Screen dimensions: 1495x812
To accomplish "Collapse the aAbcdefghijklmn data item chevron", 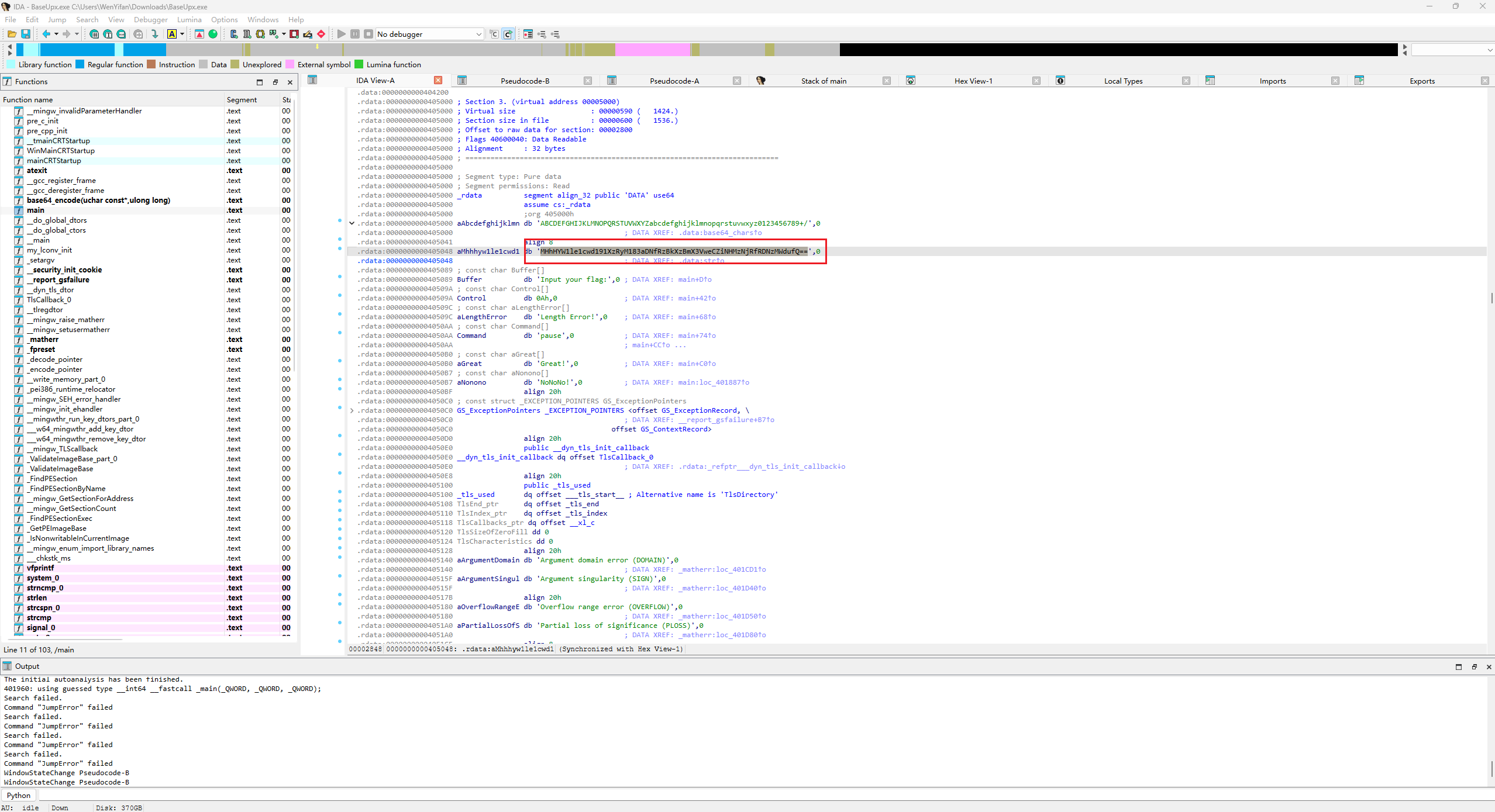I will (x=351, y=223).
